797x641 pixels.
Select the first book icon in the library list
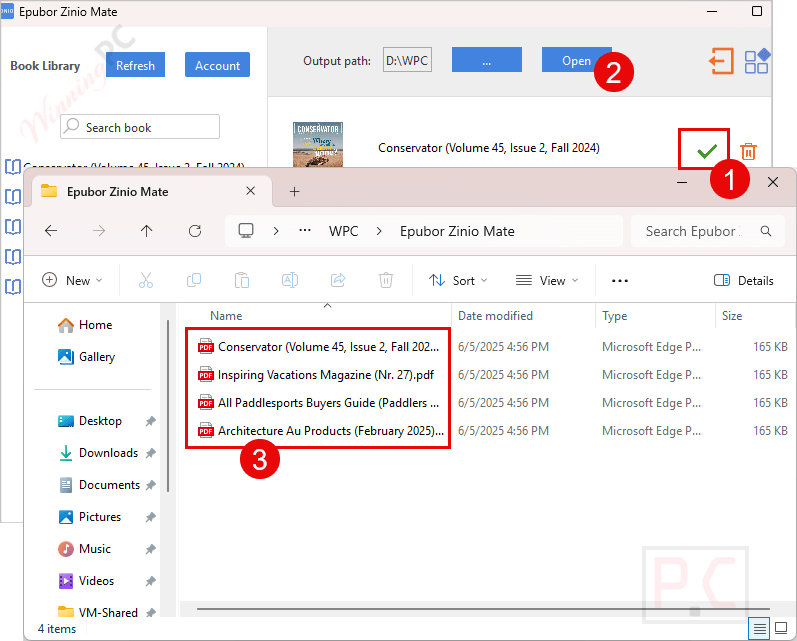(x=13, y=166)
